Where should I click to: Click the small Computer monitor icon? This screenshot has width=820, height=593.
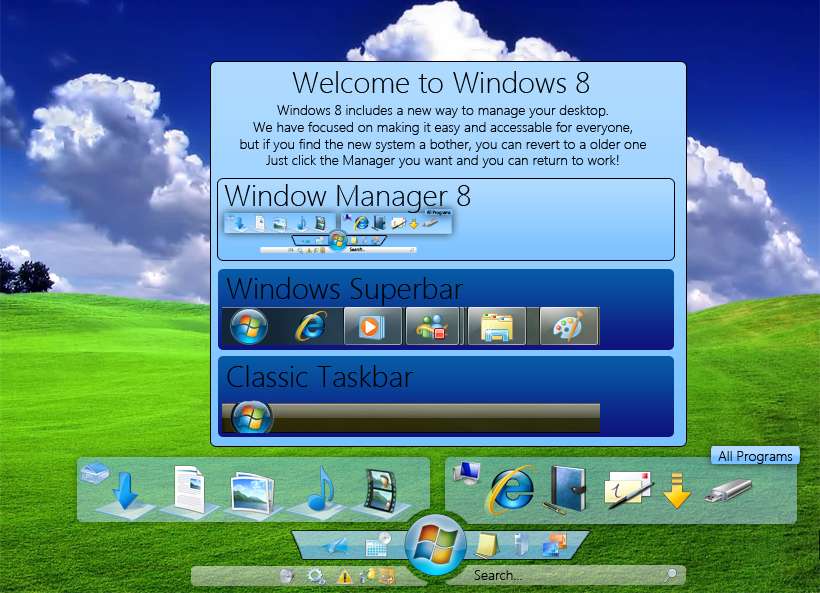466,473
